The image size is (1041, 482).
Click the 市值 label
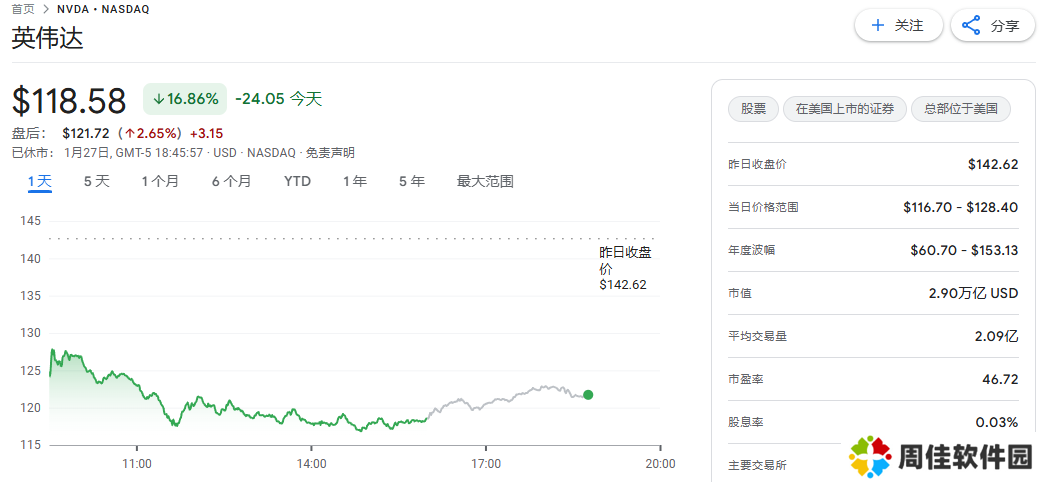[x=740, y=293]
